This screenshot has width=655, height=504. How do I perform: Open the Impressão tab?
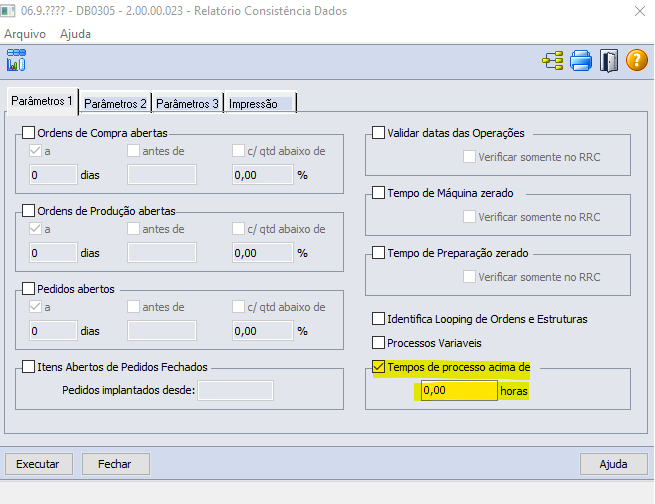click(260, 104)
